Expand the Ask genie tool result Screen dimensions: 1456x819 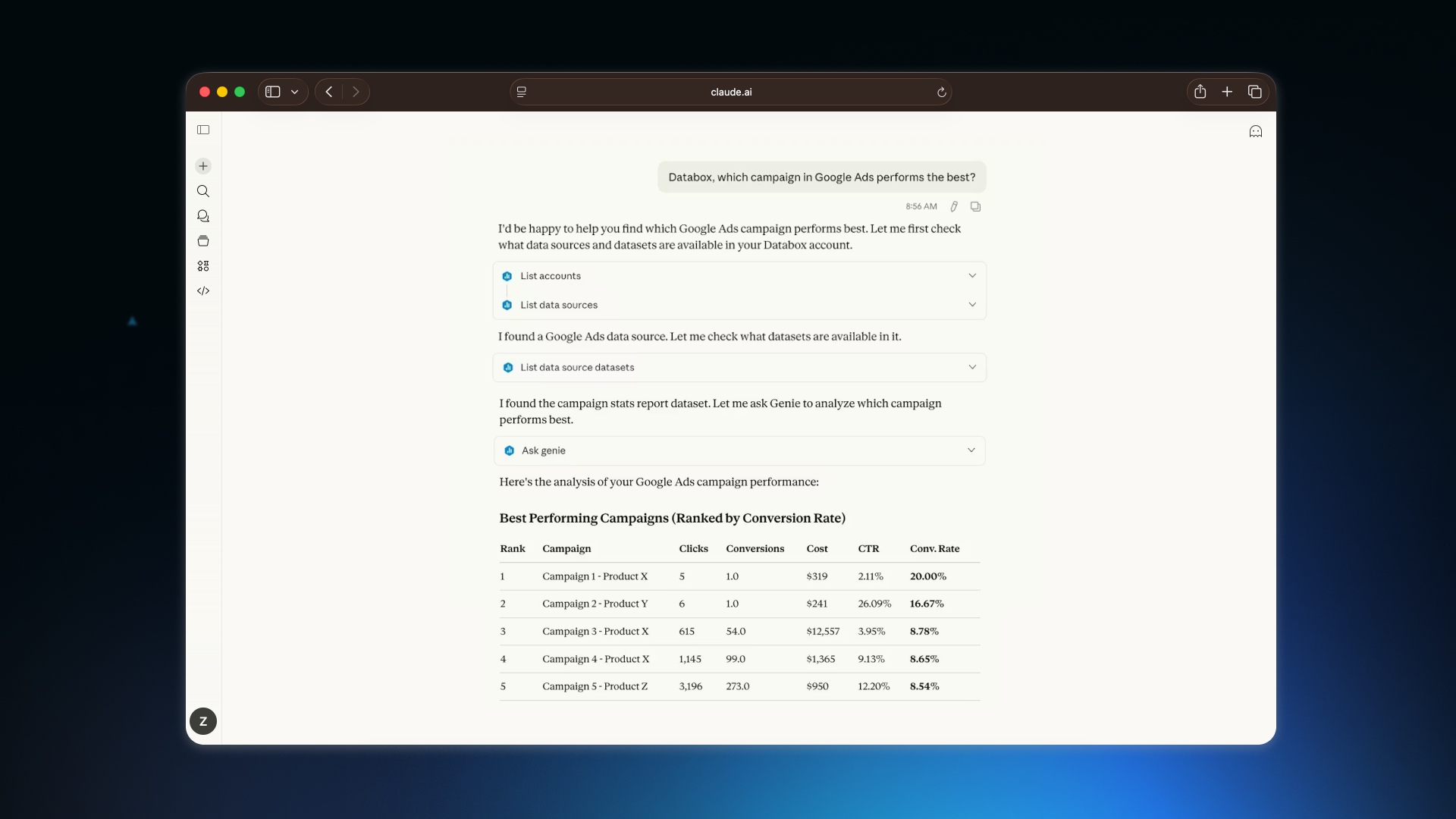(971, 450)
